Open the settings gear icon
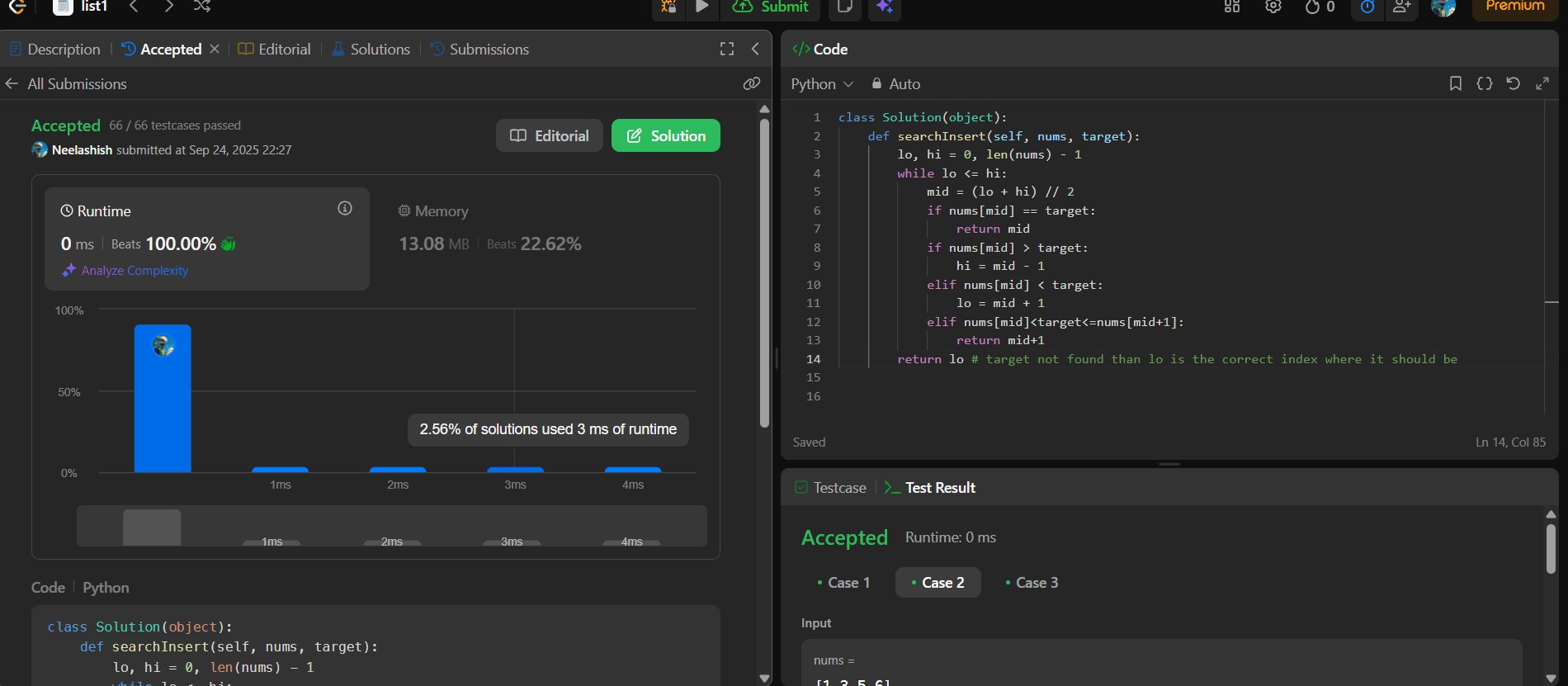 pyautogui.click(x=1273, y=7)
